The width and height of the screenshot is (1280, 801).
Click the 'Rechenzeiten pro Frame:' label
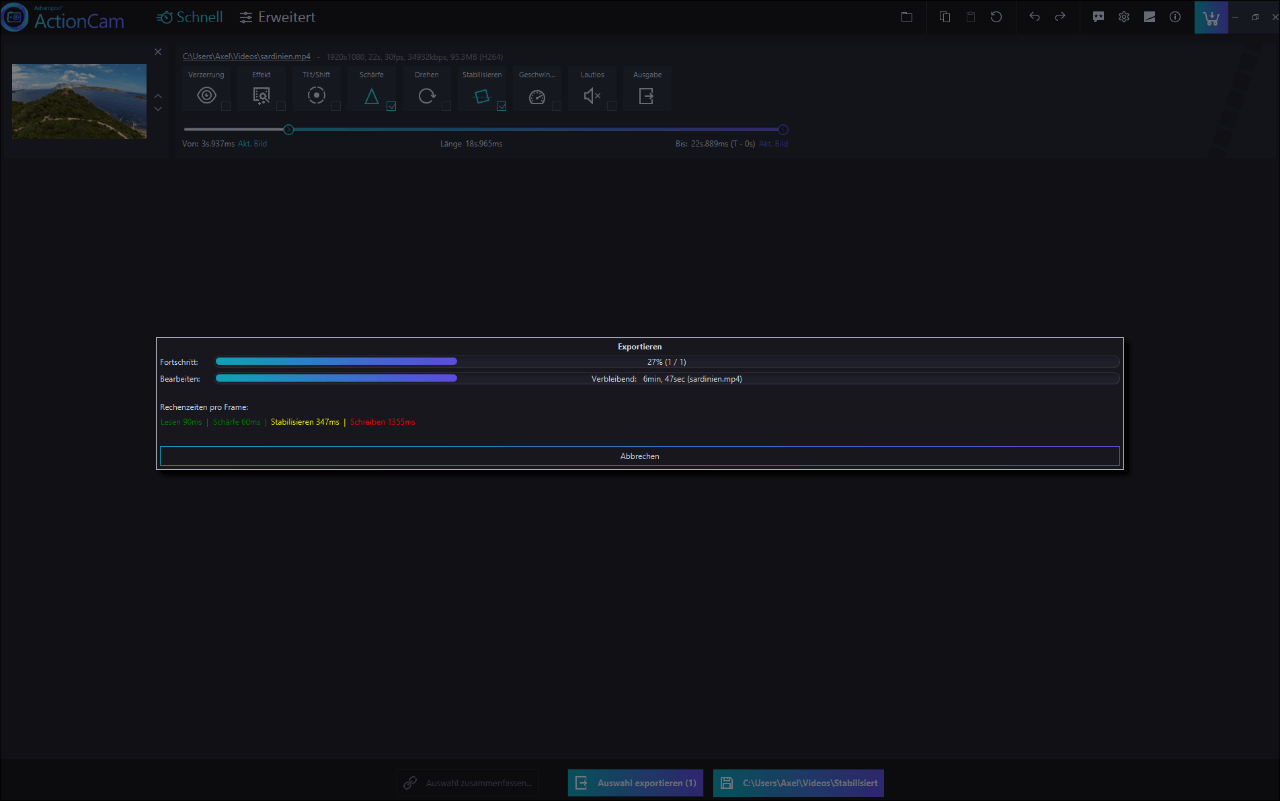204,407
